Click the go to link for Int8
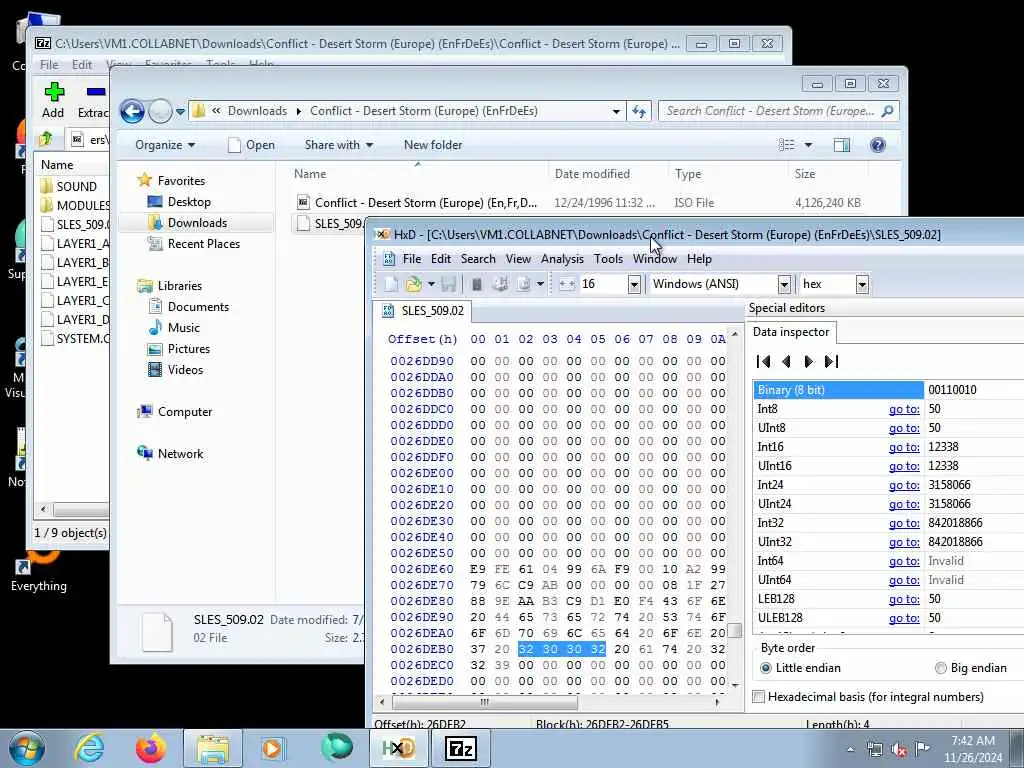1024x768 pixels. [x=904, y=409]
